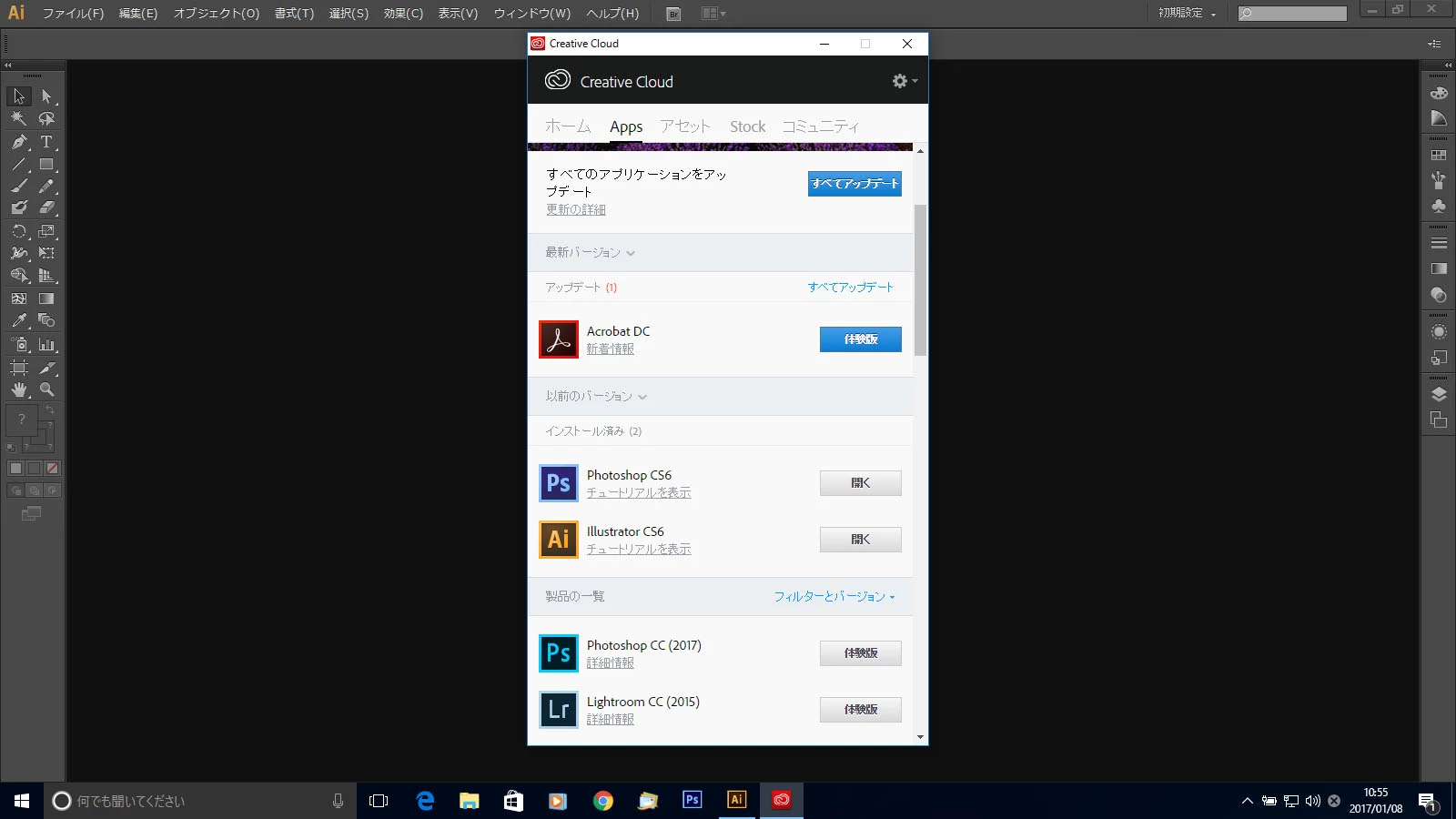Image resolution: width=1456 pixels, height=819 pixels.
Task: Select the Artboard tool
Action: pyautogui.click(x=19, y=368)
